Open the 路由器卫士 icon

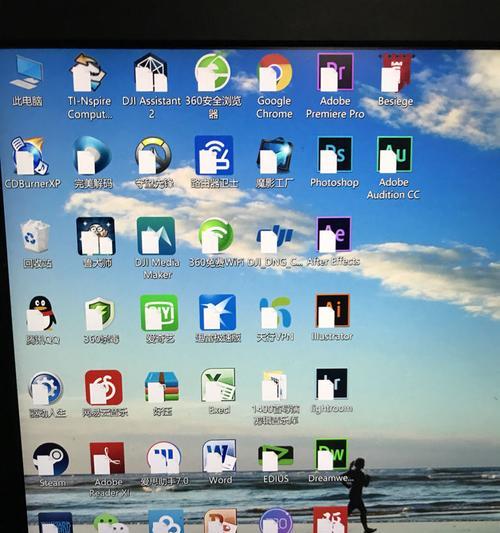(214, 155)
